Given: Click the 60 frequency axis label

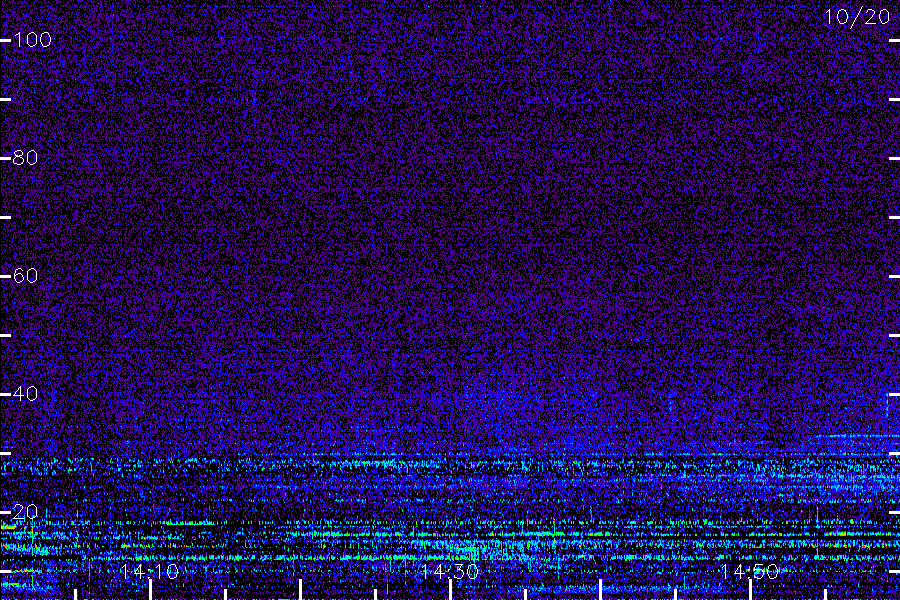Looking at the screenshot, I should [x=25, y=276].
